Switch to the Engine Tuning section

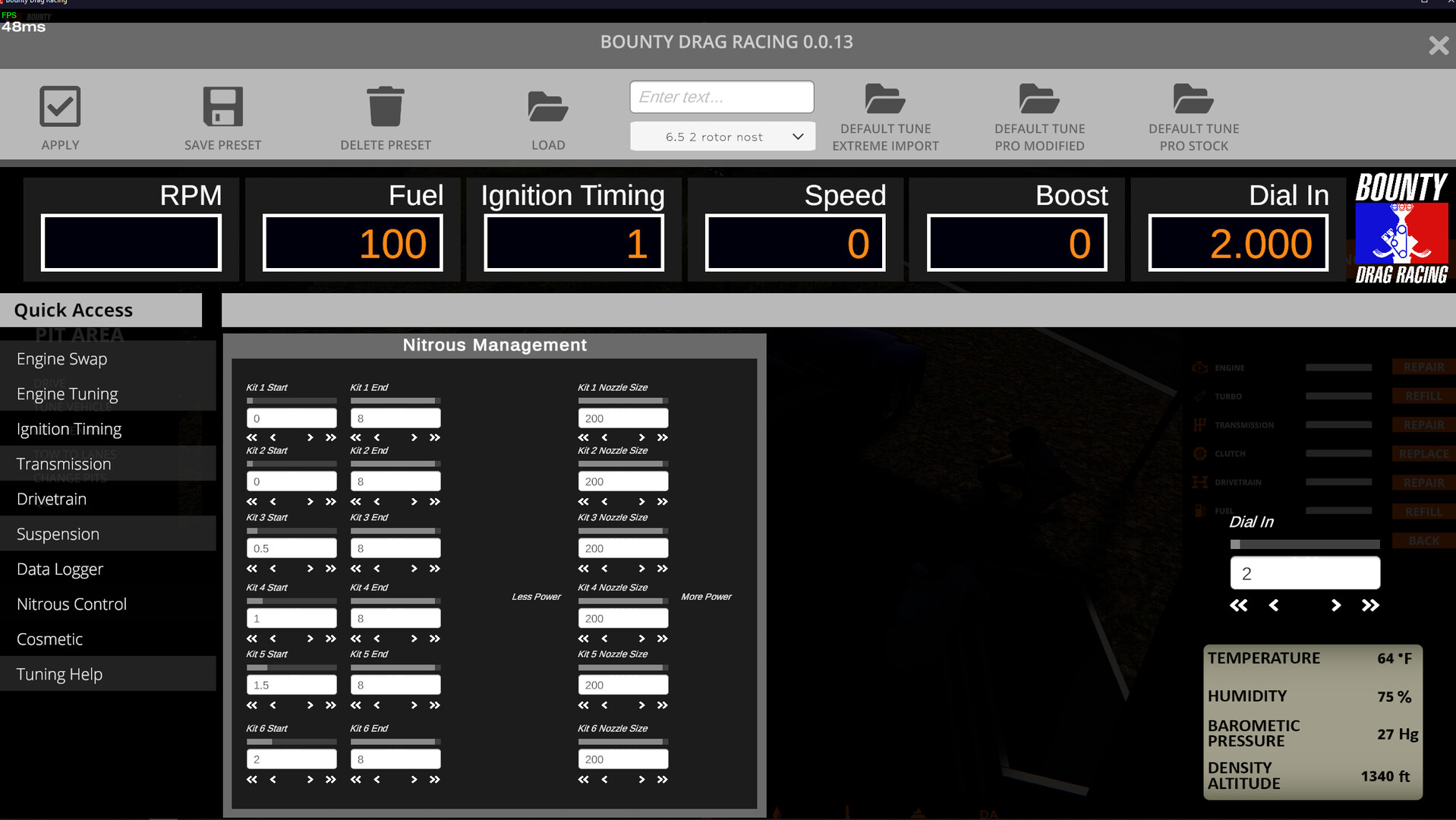tap(67, 393)
